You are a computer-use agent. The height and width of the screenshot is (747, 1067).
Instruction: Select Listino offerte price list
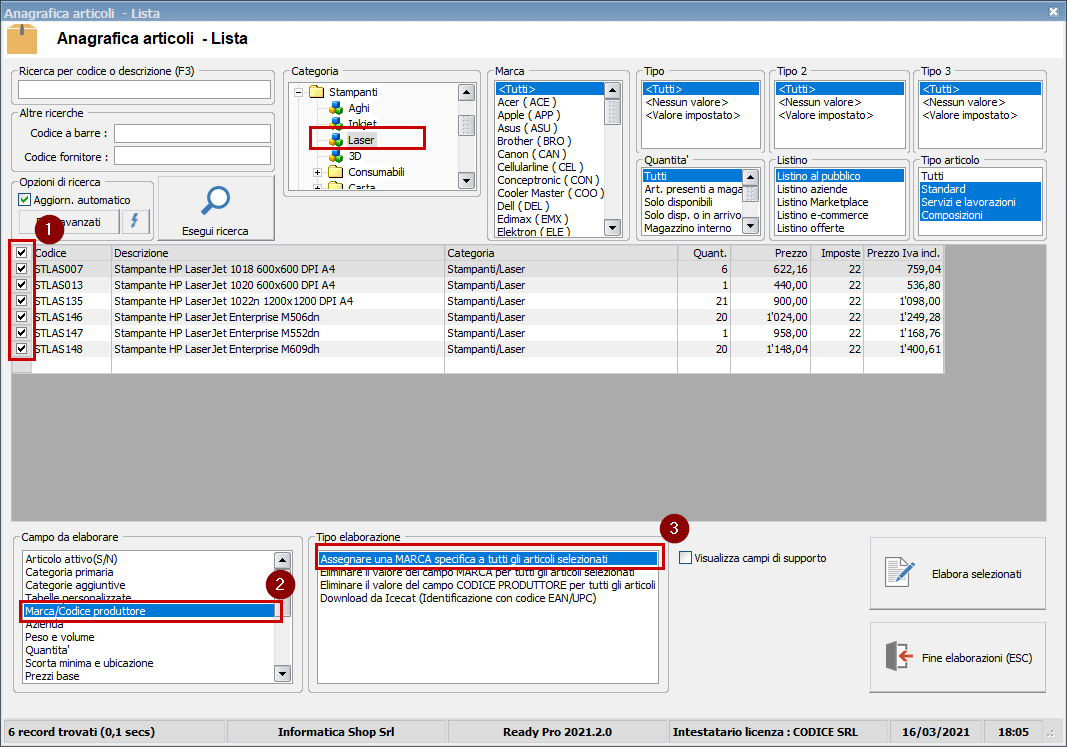point(810,228)
